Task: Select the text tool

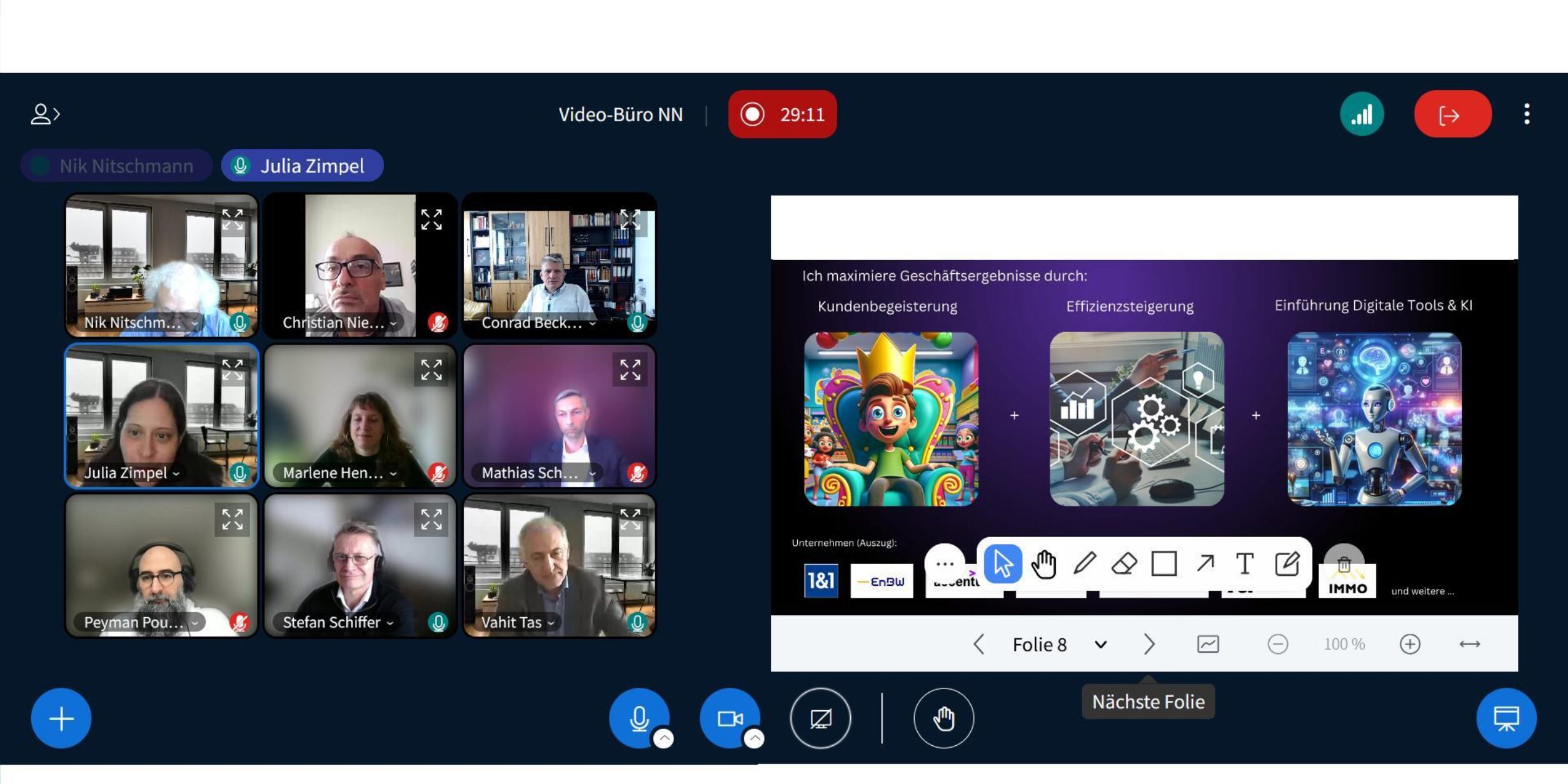Action: (x=1244, y=563)
